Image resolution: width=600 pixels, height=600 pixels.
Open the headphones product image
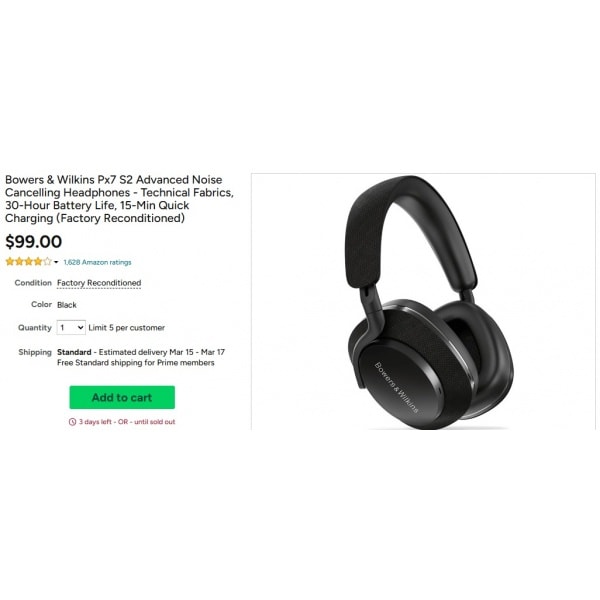[x=423, y=302]
